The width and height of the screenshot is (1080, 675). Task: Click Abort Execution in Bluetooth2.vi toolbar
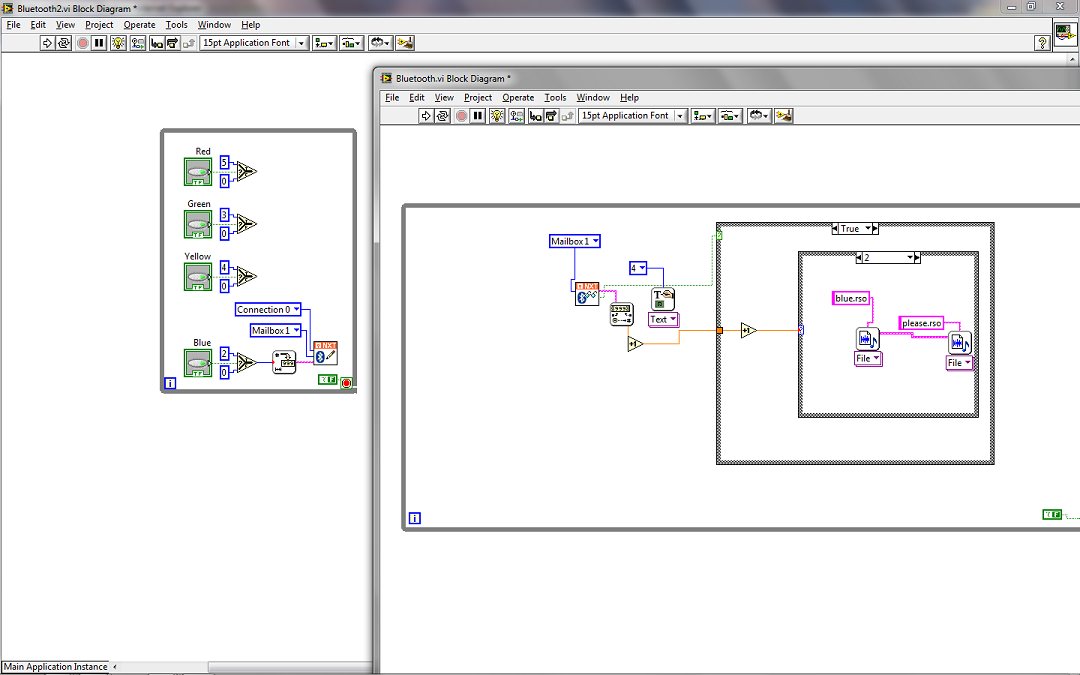click(x=83, y=43)
